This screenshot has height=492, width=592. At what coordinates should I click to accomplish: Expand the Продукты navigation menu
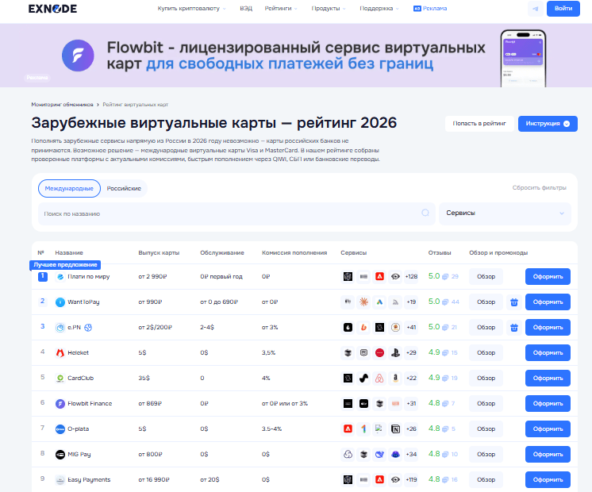click(328, 8)
